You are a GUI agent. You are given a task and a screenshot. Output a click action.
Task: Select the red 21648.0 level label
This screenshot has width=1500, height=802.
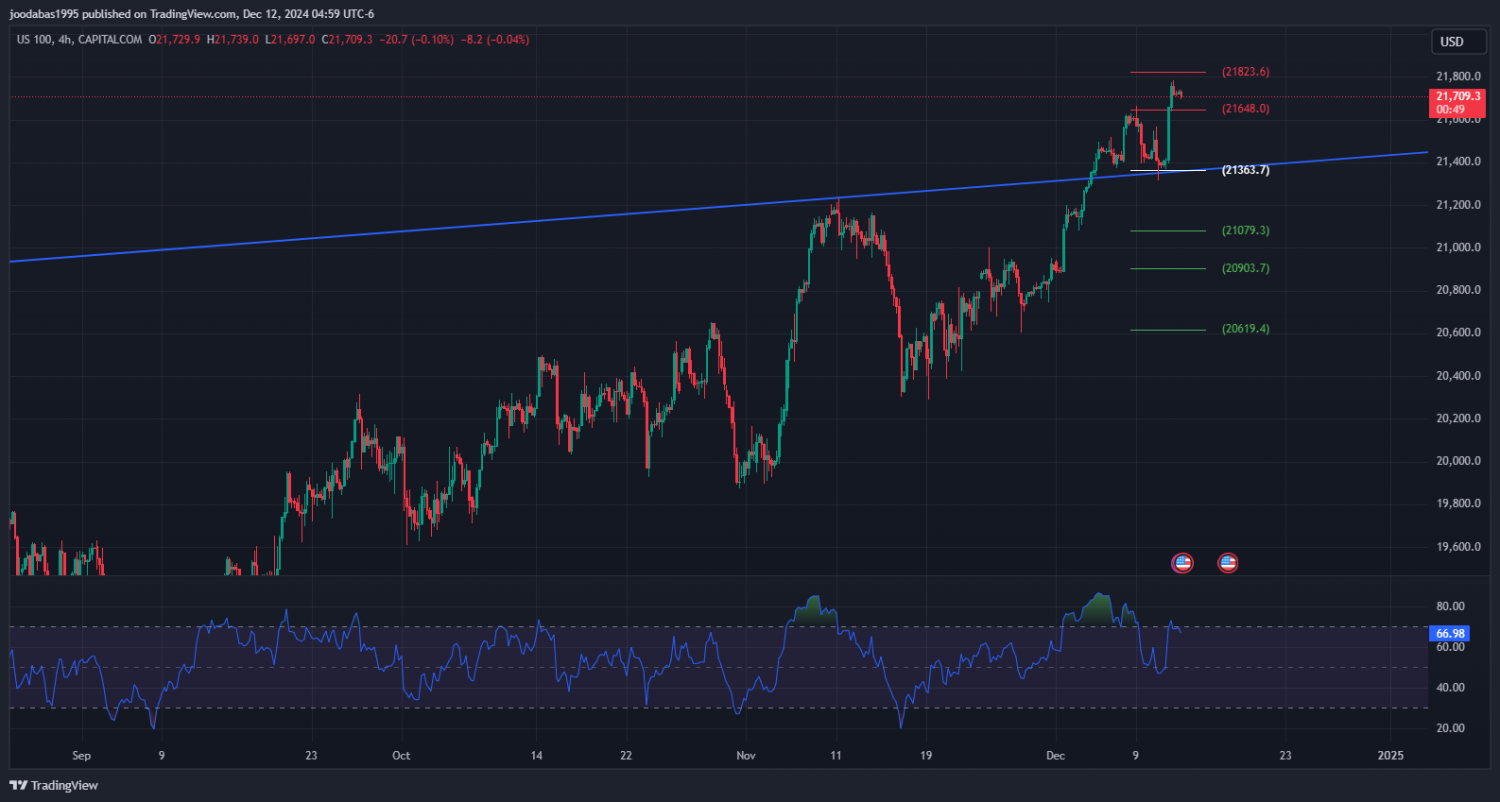1245,108
